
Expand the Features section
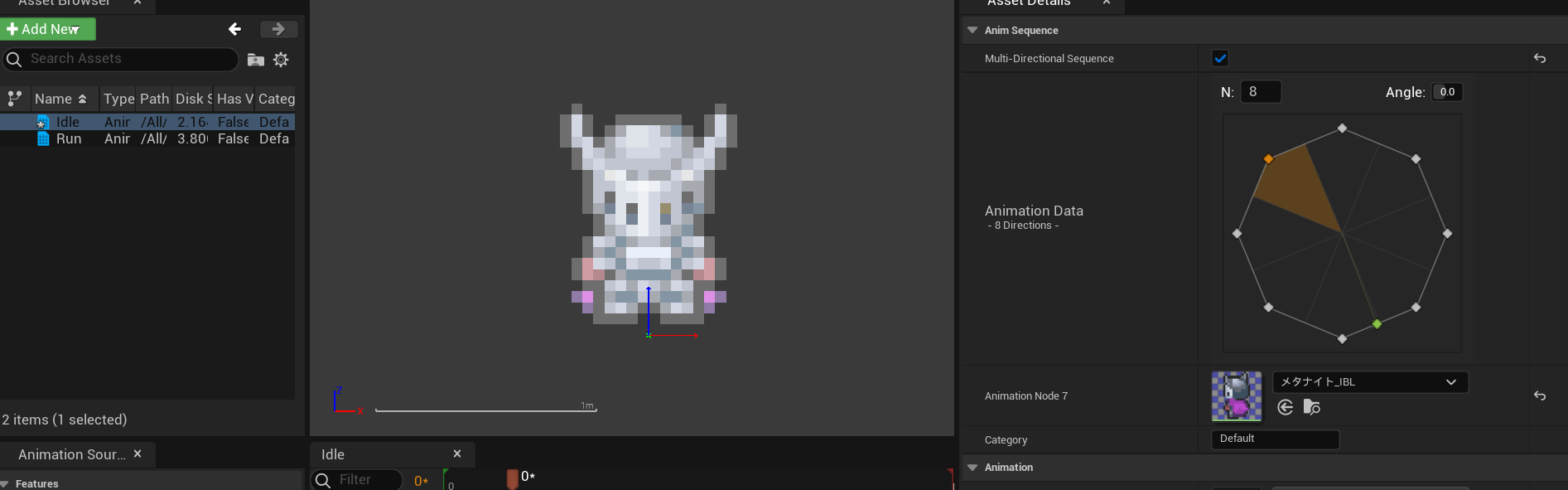pyautogui.click(x=5, y=484)
